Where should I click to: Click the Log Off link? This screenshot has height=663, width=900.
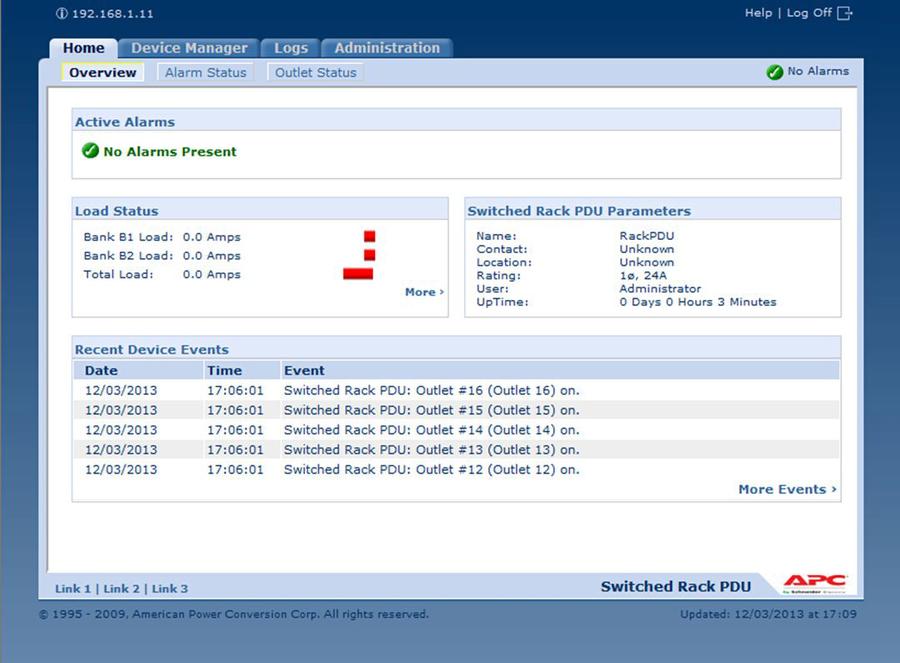pyautogui.click(x=808, y=13)
